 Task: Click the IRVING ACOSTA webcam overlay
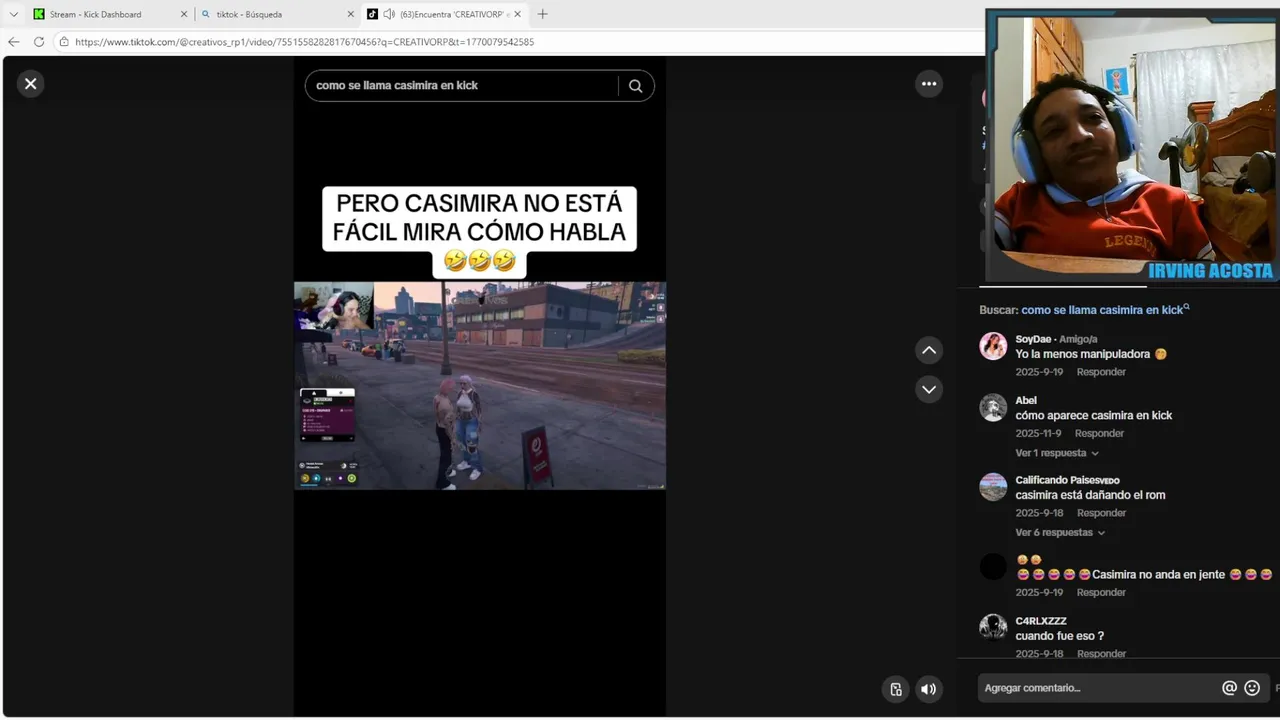1132,146
